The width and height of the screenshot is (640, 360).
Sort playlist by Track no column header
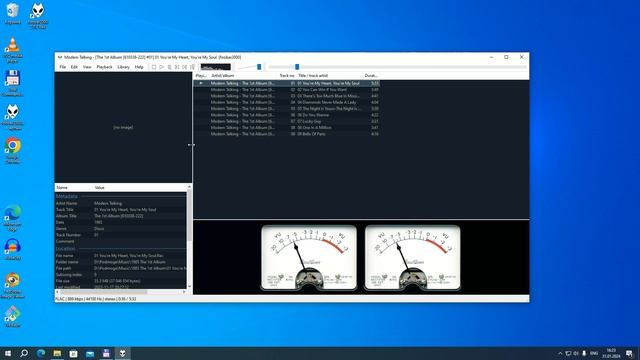click(x=287, y=76)
